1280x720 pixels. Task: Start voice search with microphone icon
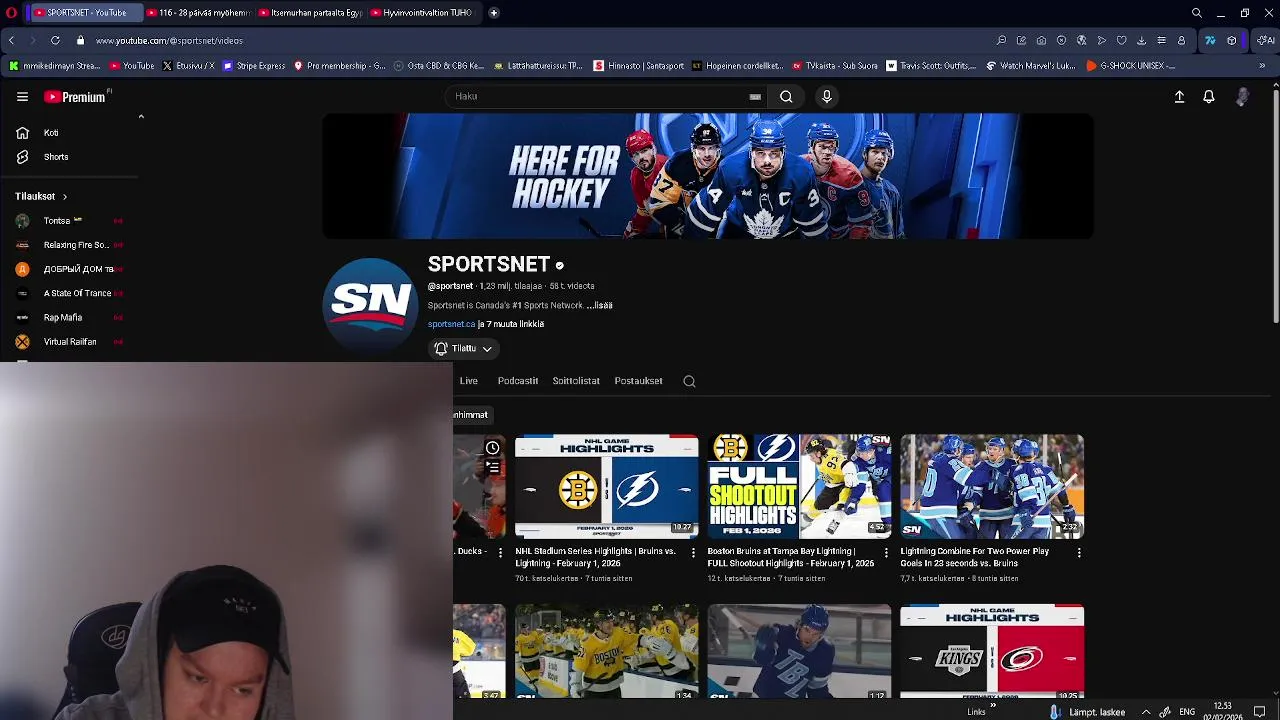point(826,97)
